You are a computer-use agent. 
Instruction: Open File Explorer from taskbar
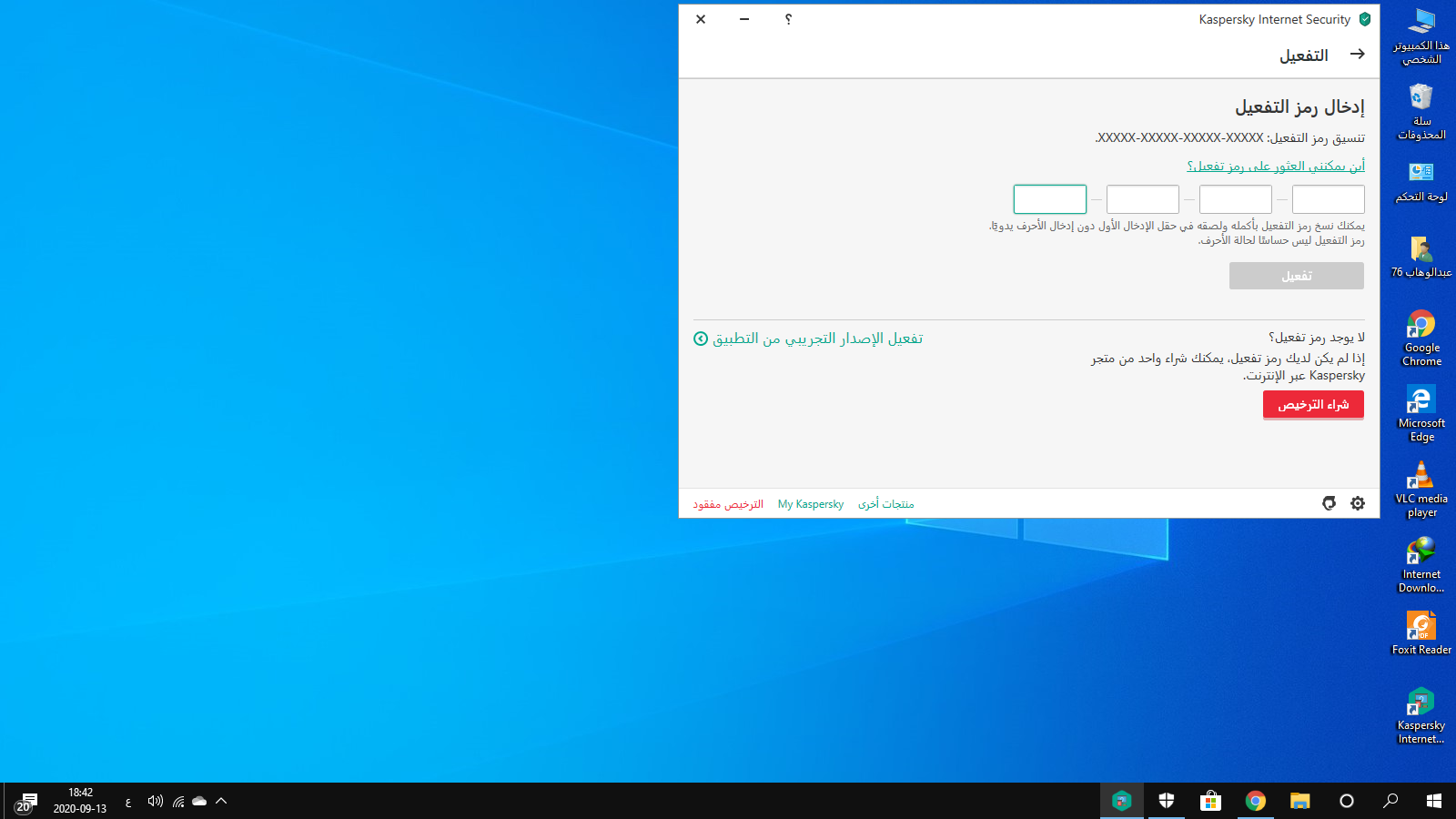point(1299,801)
